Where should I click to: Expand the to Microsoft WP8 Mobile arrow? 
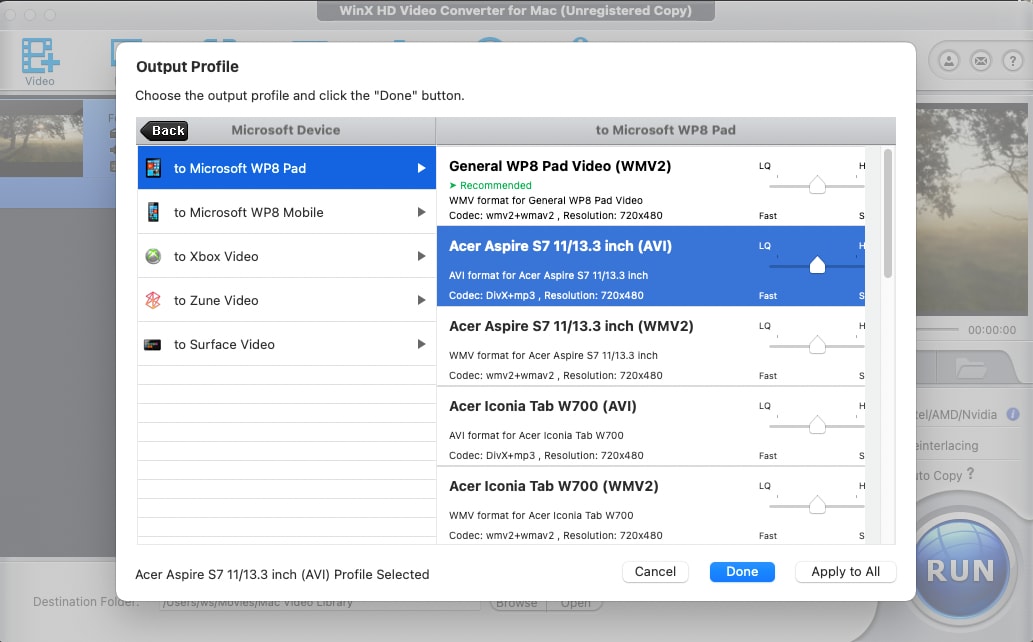[x=421, y=212]
